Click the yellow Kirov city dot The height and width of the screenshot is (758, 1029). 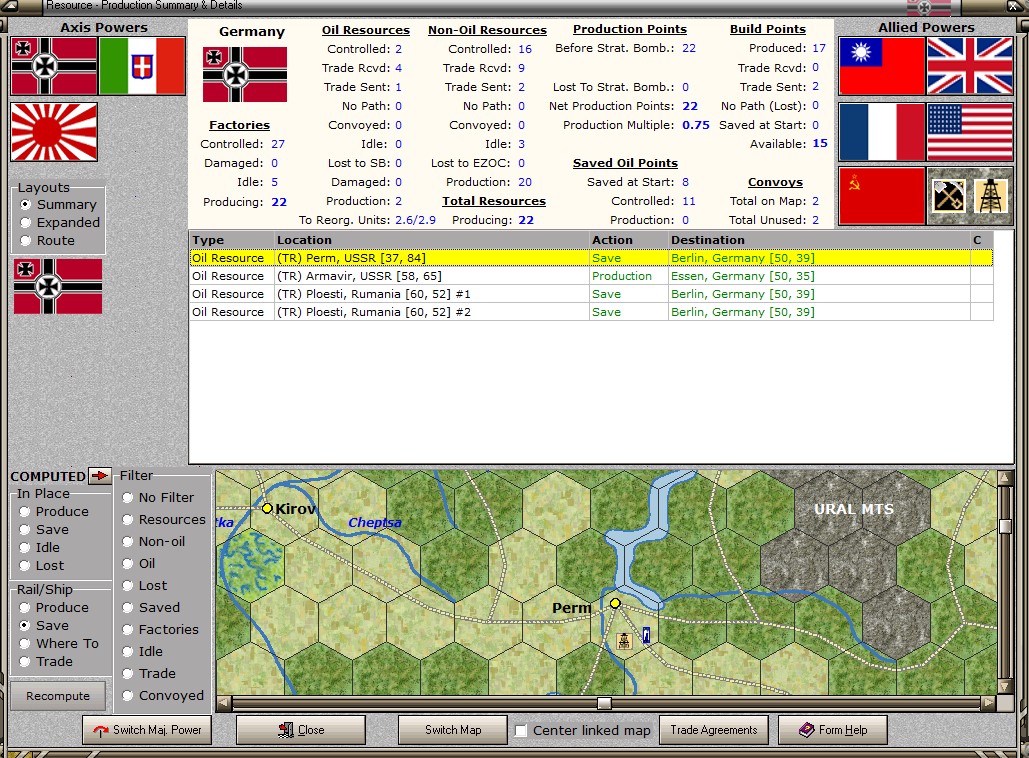coord(267,508)
